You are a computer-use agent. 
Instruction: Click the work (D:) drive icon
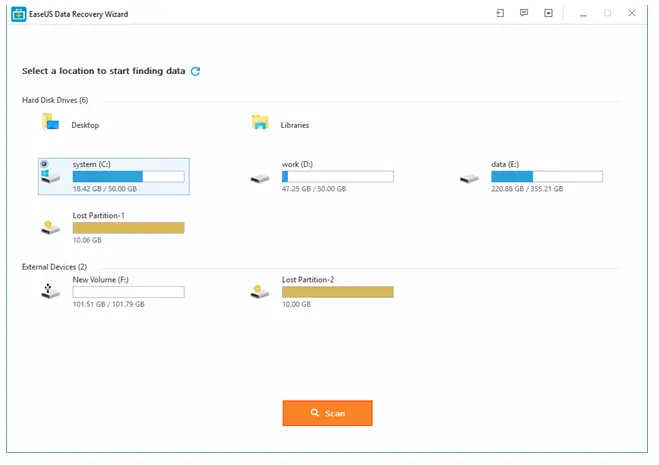(260, 179)
